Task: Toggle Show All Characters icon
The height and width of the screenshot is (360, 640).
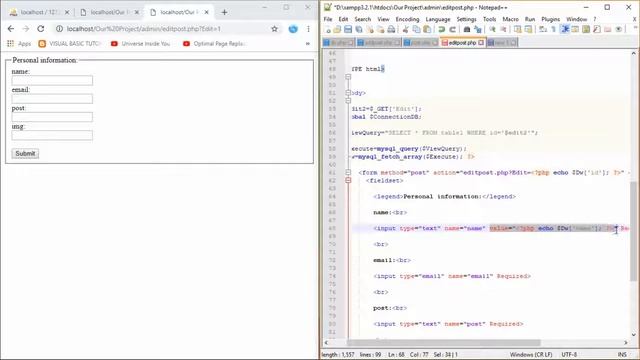Action: (x=554, y=29)
